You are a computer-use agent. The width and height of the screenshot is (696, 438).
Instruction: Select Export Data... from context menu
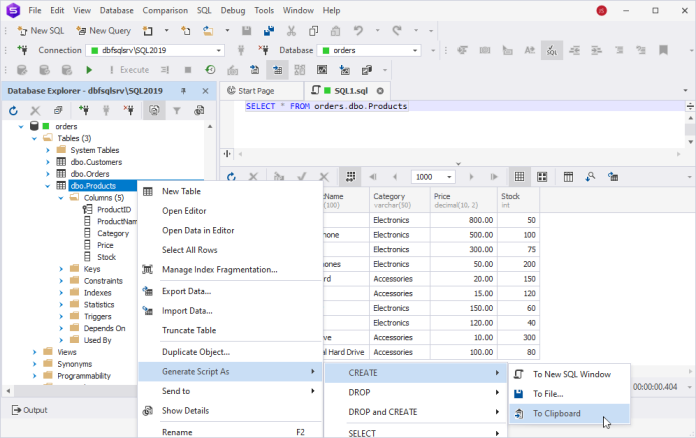(186, 291)
